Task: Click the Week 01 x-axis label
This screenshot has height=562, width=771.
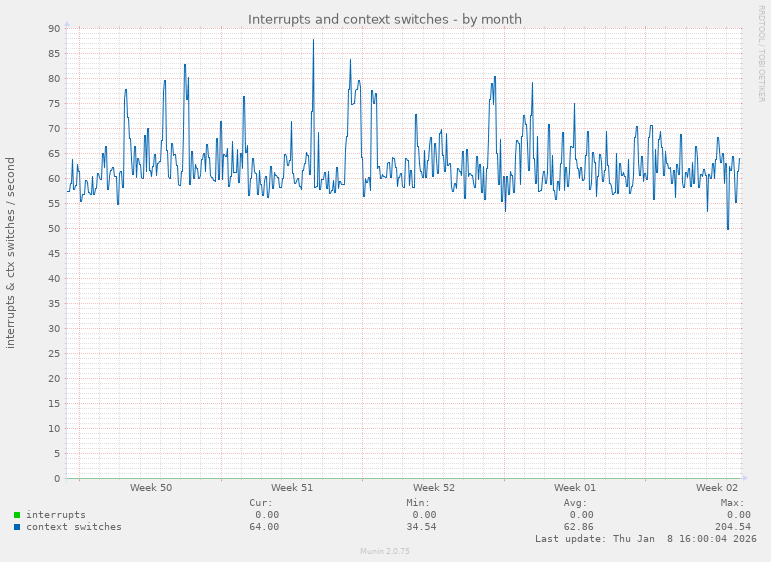Action: (575, 488)
